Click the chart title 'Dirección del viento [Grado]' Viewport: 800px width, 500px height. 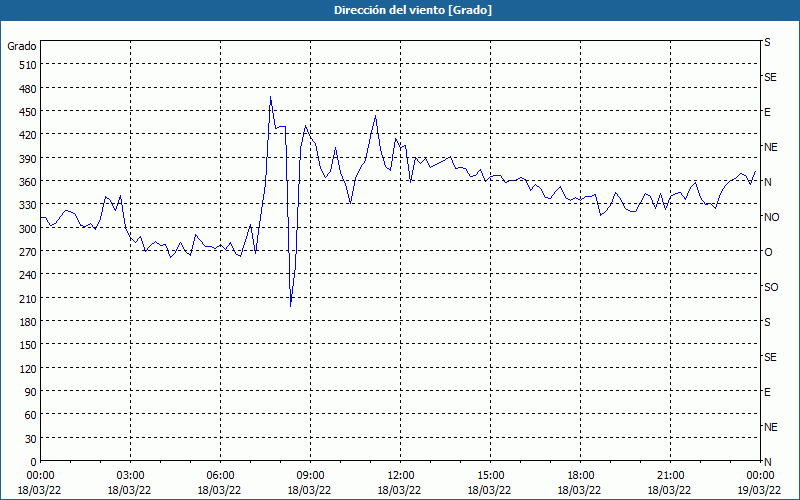point(413,10)
